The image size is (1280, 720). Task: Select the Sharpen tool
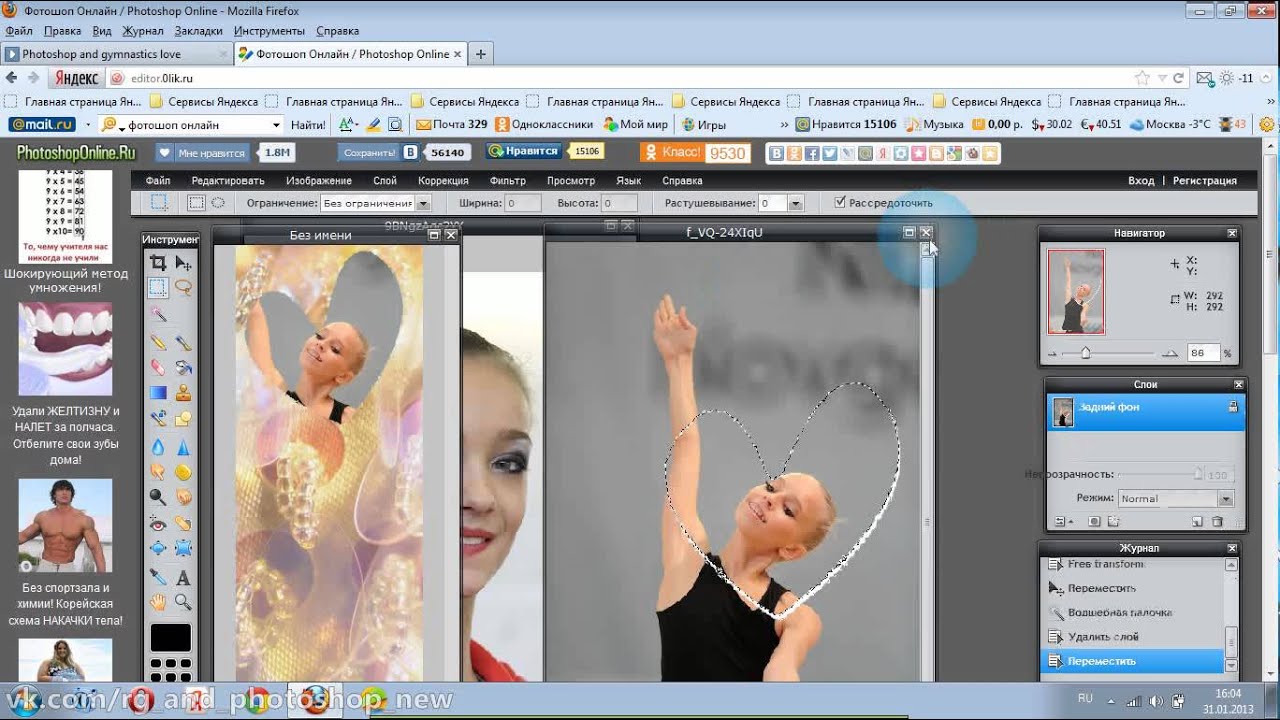point(183,446)
